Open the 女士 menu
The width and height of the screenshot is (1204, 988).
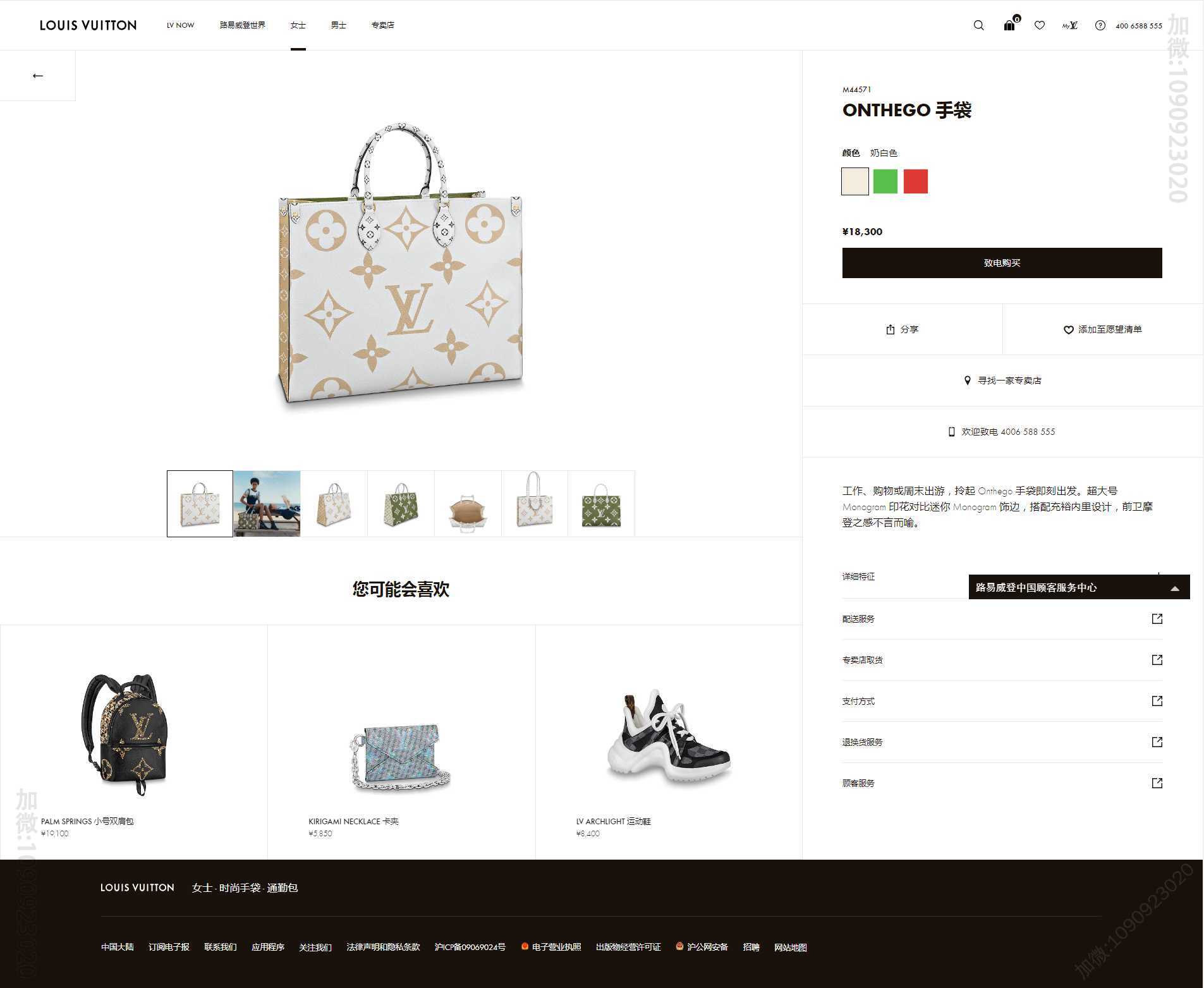point(298,25)
